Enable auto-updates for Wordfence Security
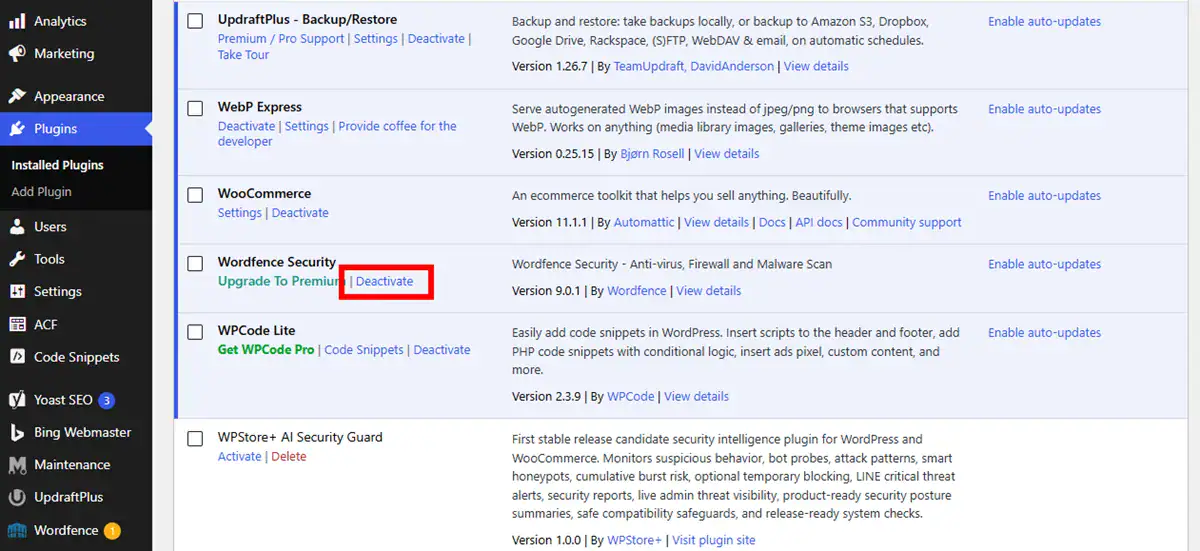The width and height of the screenshot is (1200, 551). 1044,265
